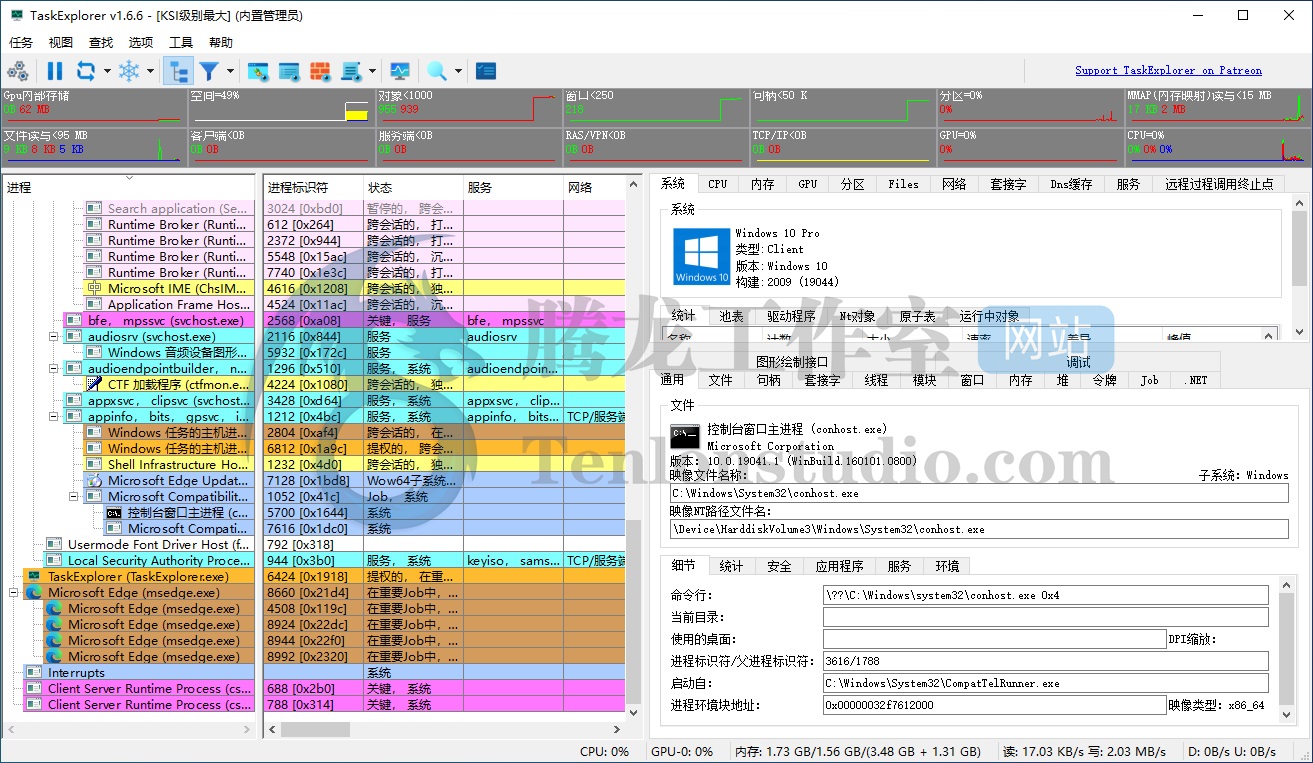Collapse the audiosrv (svchost.exe) tree node
Viewport: 1313px width, 763px height.
54,337
